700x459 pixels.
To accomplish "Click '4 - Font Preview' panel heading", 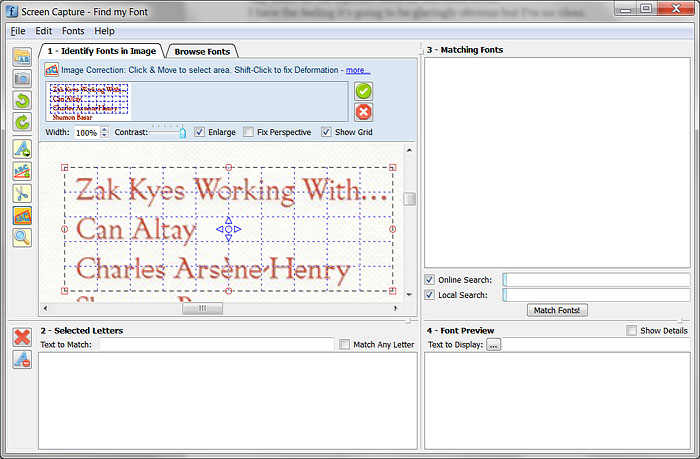I will point(460,330).
